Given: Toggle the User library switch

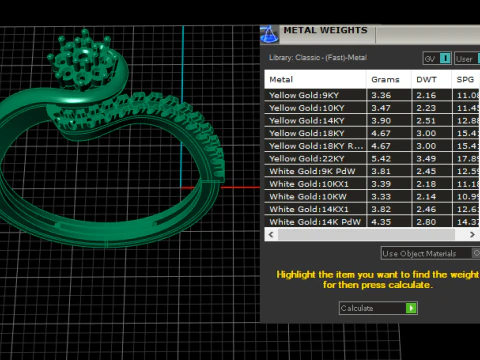Looking at the screenshot, I should coord(467,59).
